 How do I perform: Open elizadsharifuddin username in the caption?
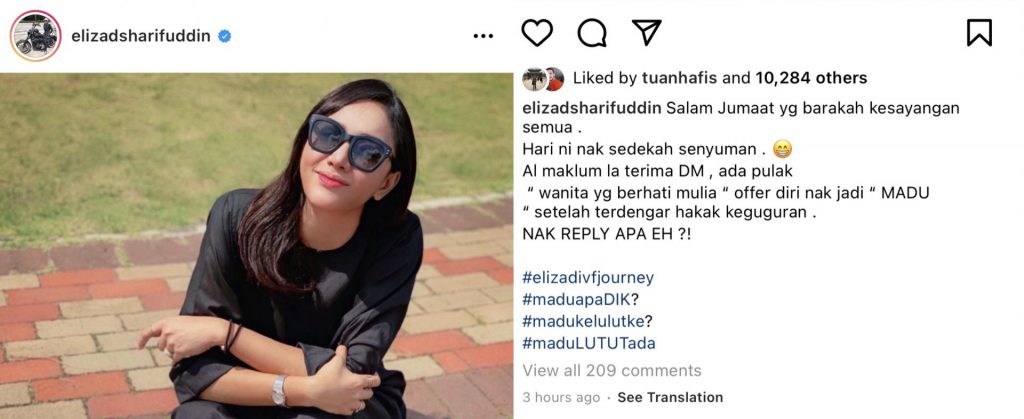(592, 108)
